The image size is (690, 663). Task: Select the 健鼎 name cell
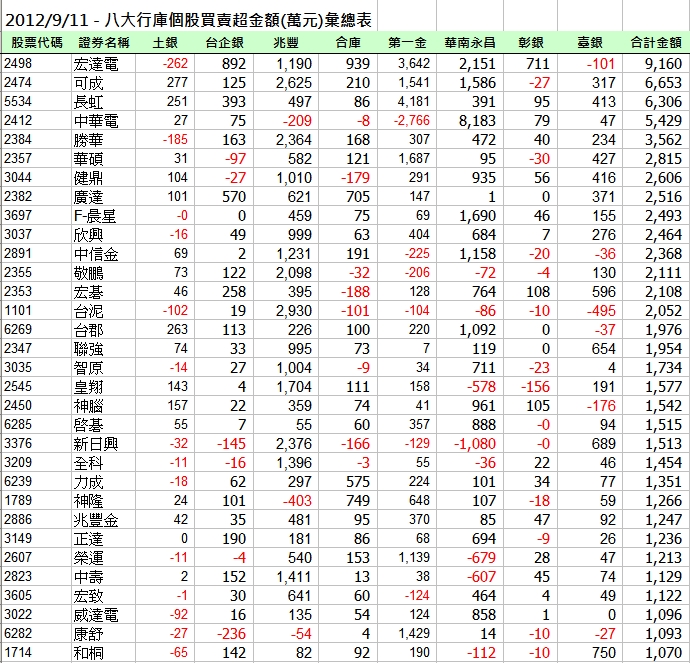88,178
